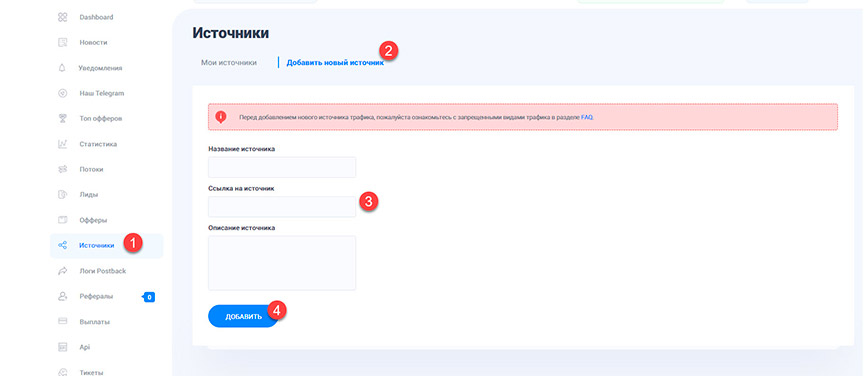Viewport: 864px width, 376px height.
Task: Focus the Ссылка на источник field
Action: pos(282,207)
